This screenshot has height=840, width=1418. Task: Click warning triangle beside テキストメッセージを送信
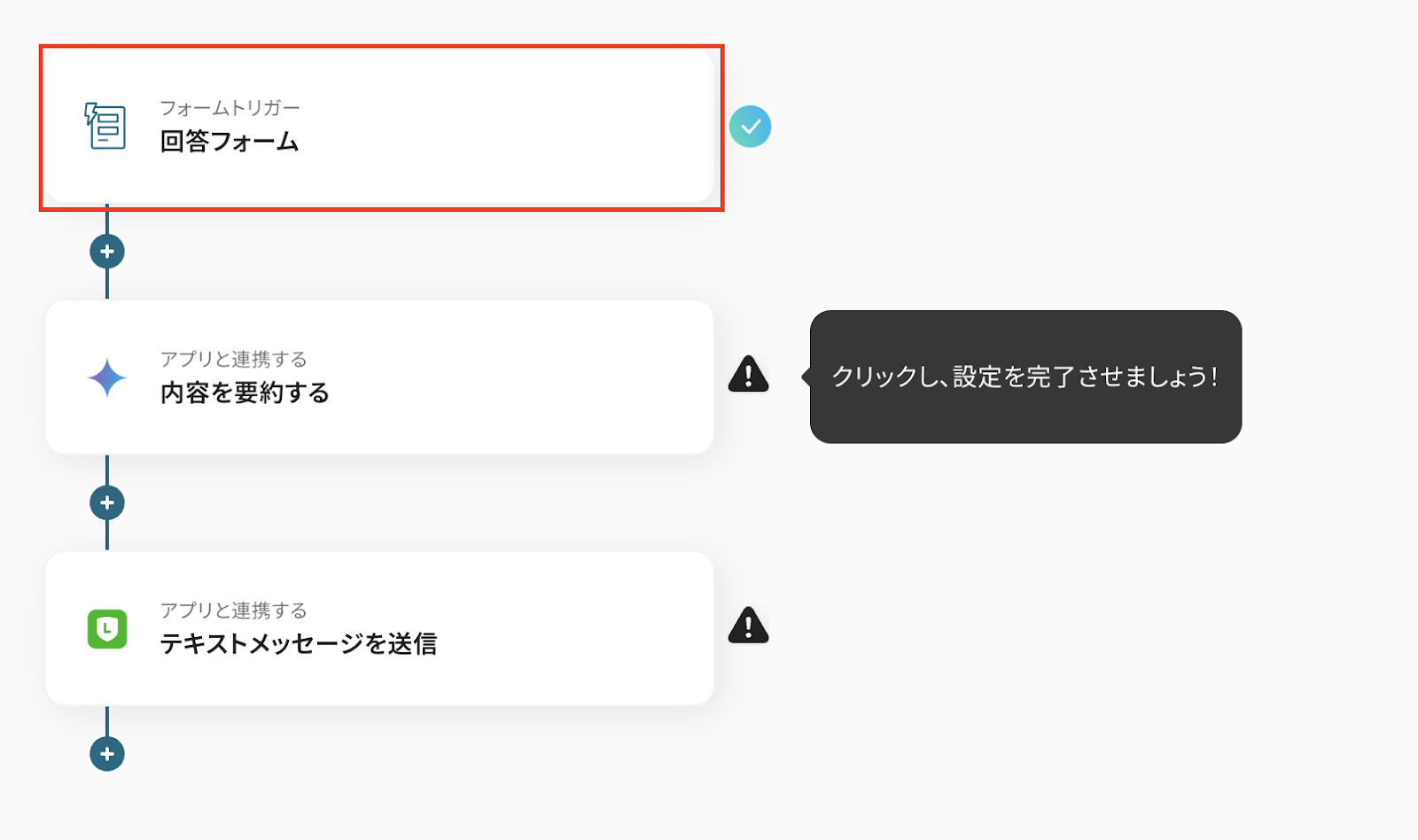pyautogui.click(x=748, y=626)
